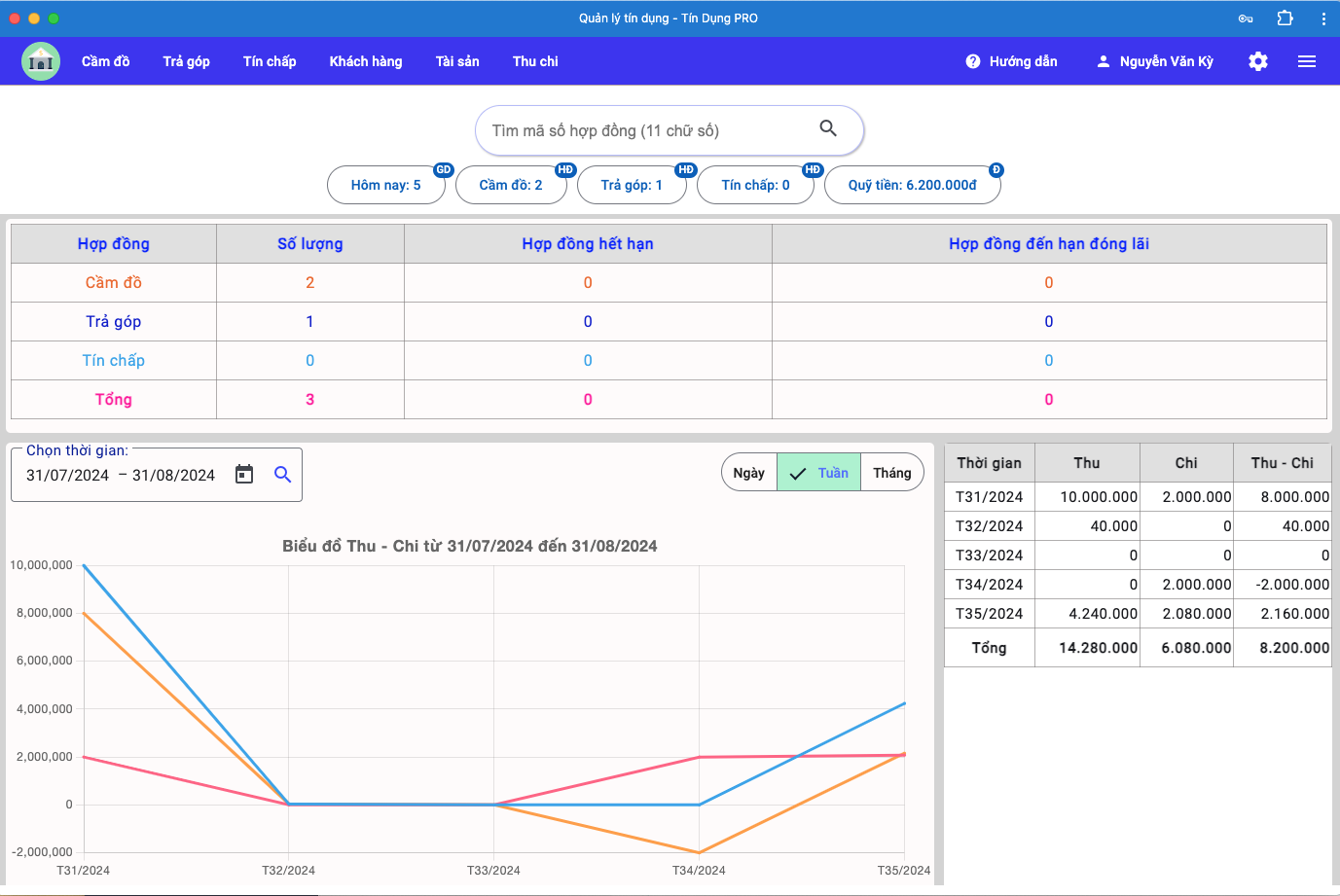This screenshot has height=896, width=1340.
Task: Click the question mark help icon
Action: pos(973,61)
